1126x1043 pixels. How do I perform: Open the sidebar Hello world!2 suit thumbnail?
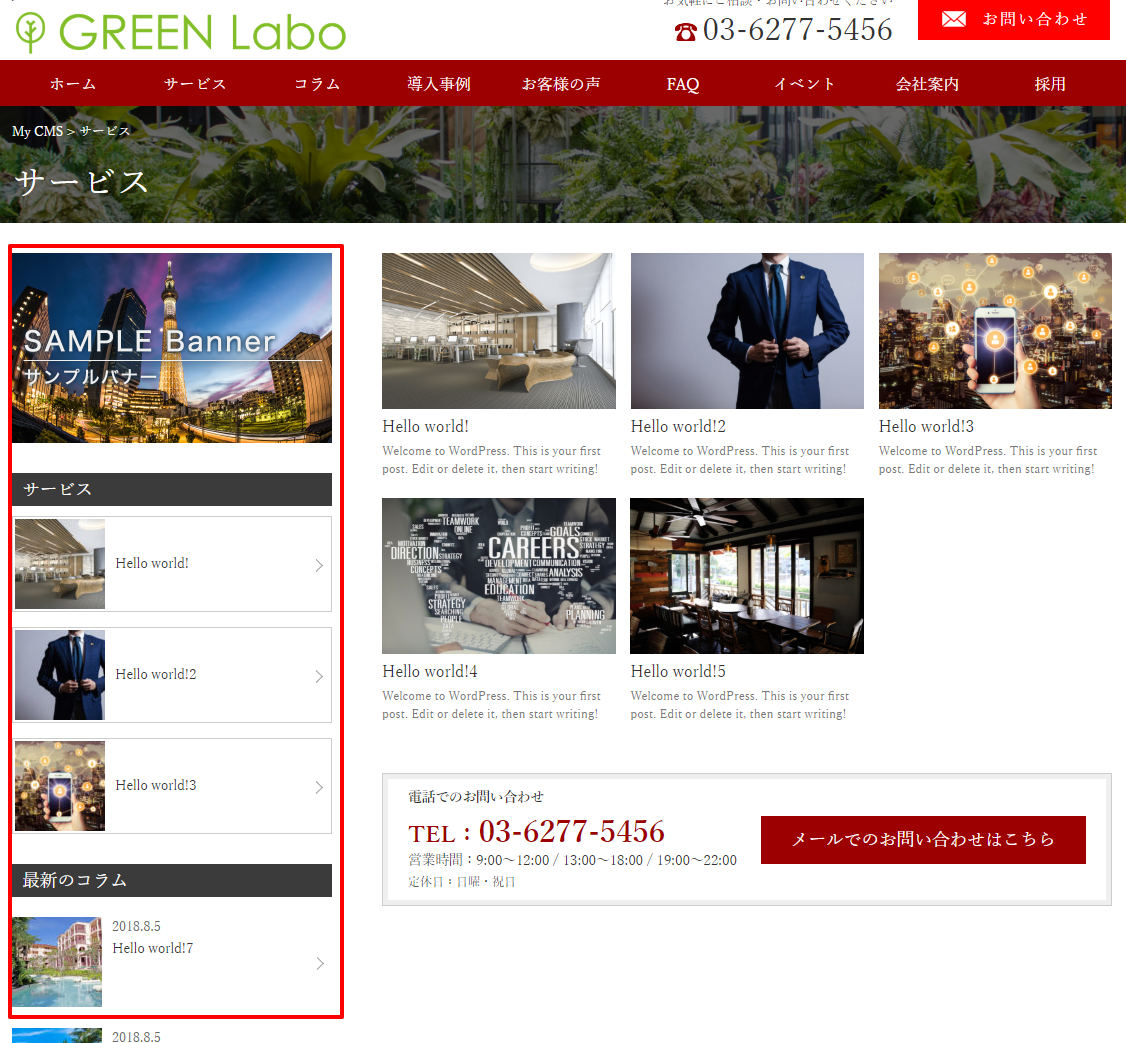60,675
